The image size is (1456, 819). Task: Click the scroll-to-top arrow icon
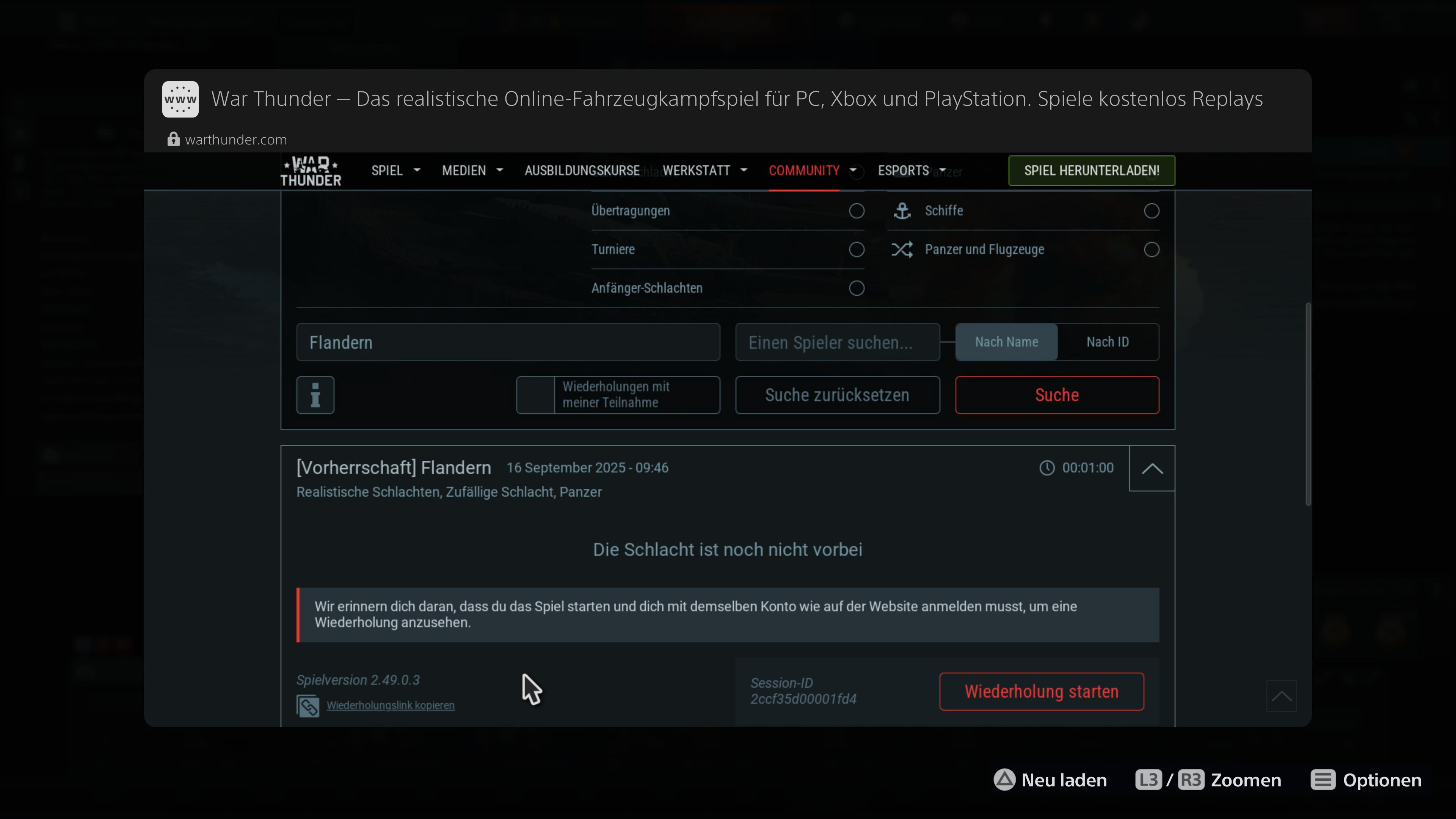point(1281,696)
